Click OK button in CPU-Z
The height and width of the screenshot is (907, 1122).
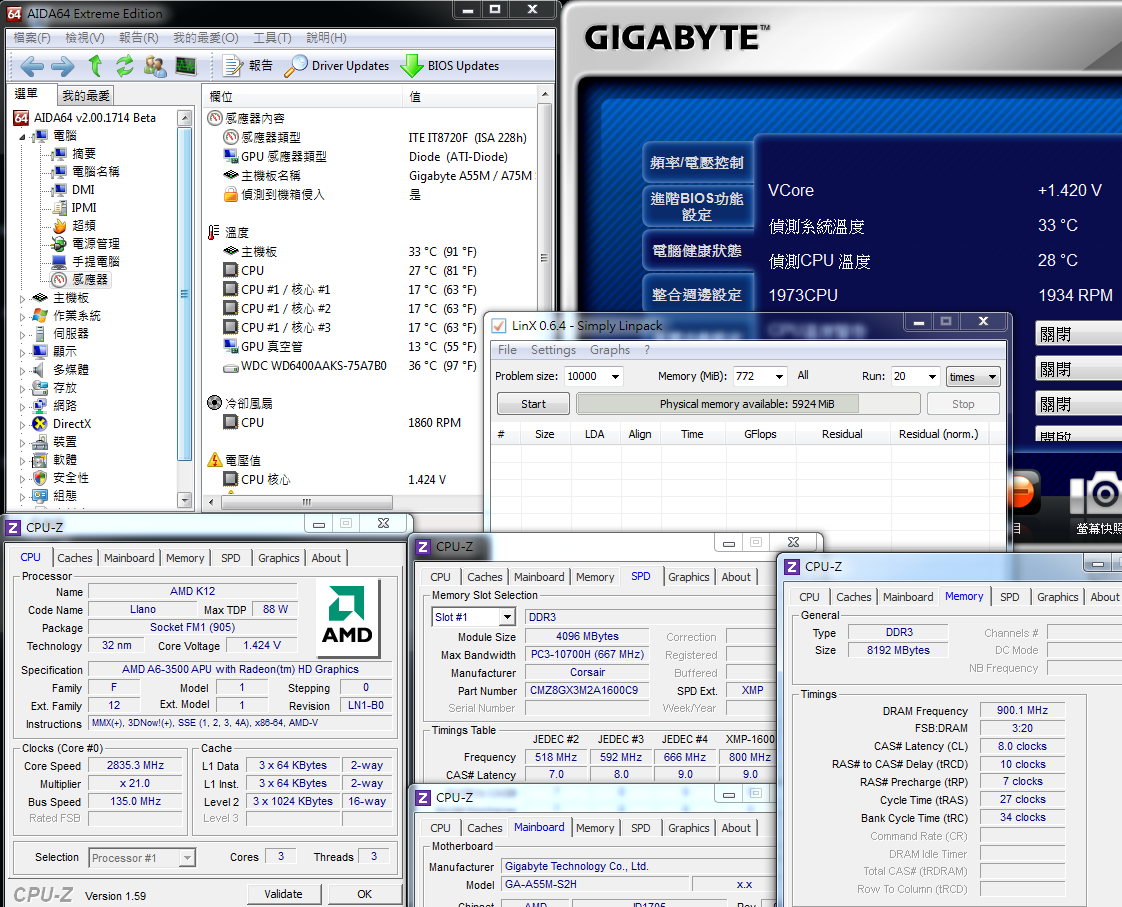coord(364,894)
